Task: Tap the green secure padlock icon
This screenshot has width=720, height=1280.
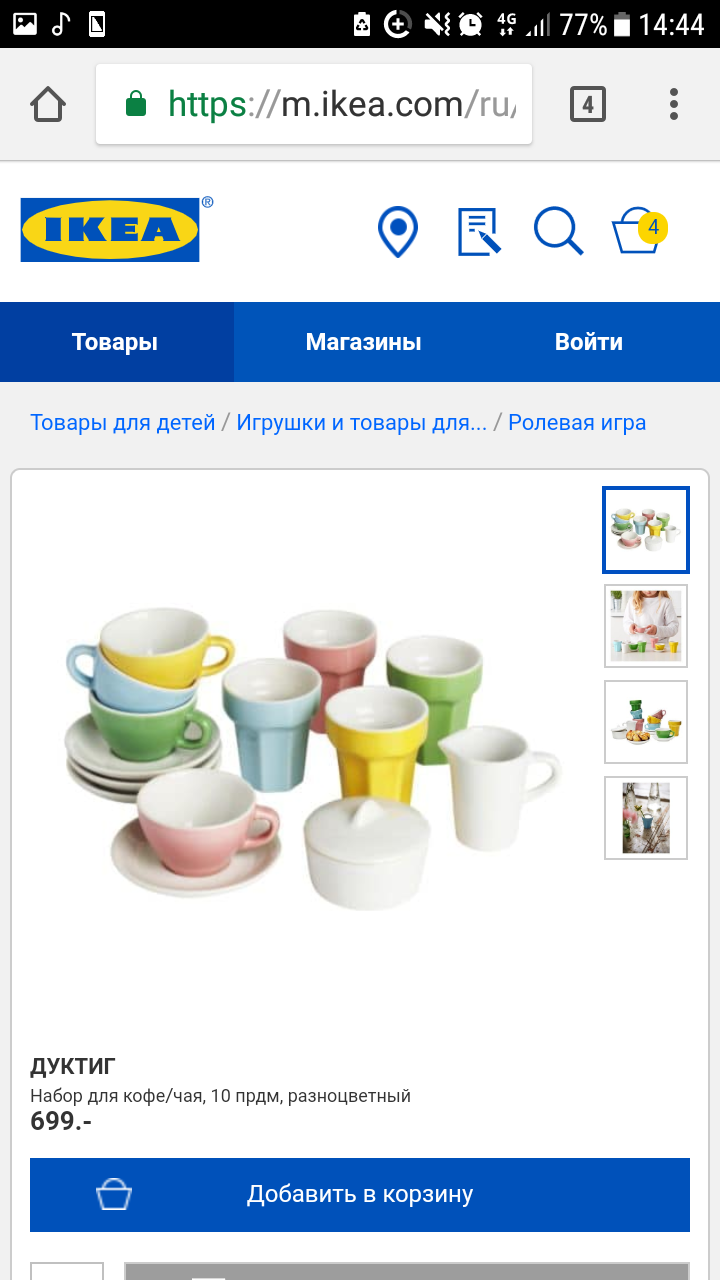Action: [135, 104]
